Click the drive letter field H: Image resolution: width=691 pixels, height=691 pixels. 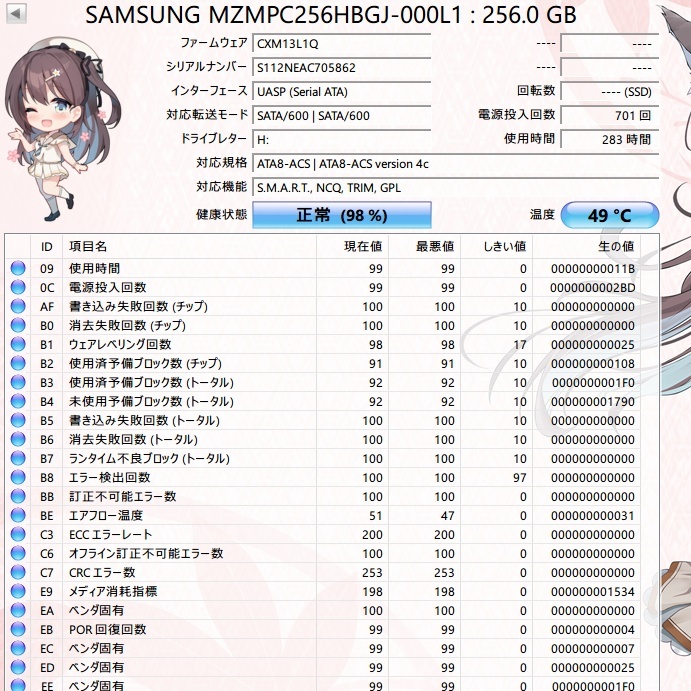(x=342, y=140)
